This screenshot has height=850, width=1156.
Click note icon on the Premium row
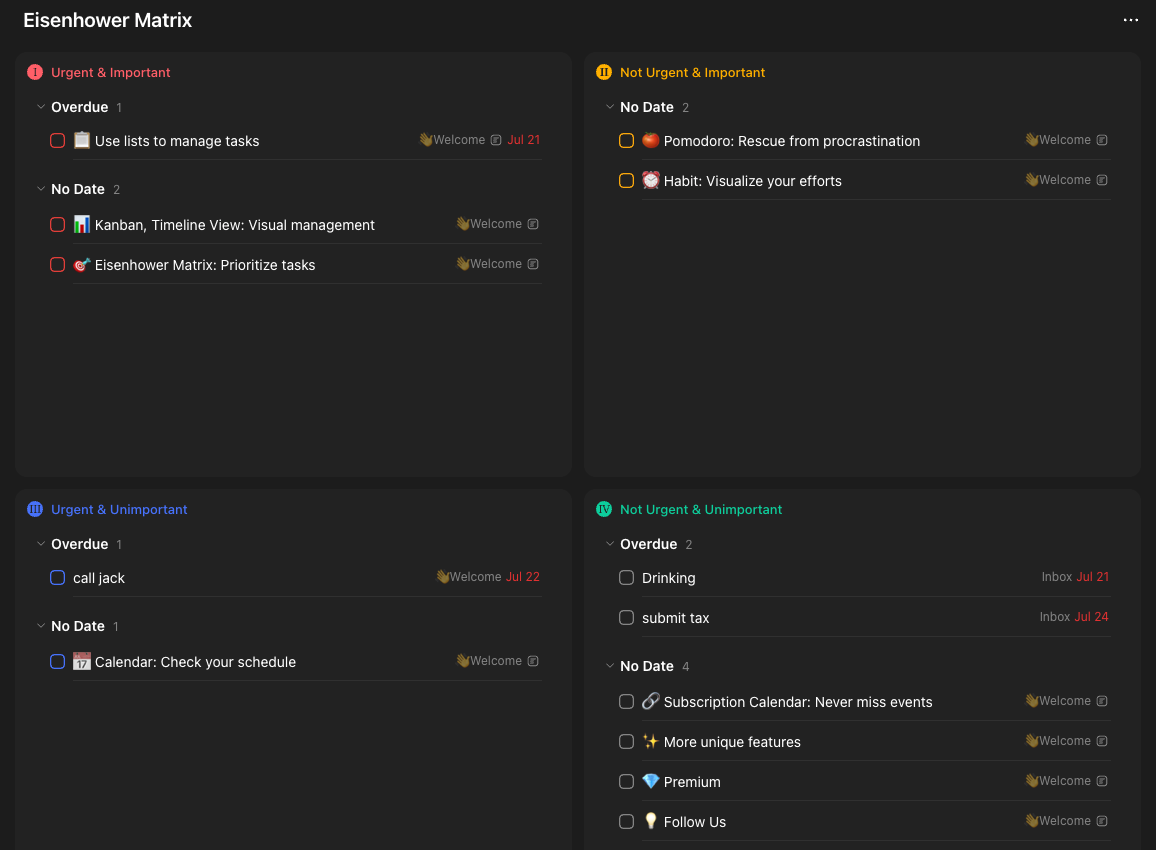pyautogui.click(x=1102, y=781)
